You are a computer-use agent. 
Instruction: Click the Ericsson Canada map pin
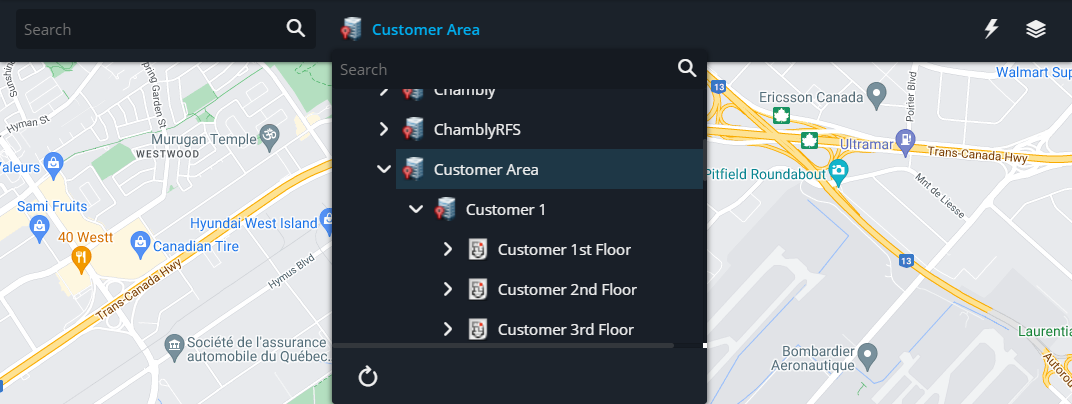pyautogui.click(x=876, y=94)
